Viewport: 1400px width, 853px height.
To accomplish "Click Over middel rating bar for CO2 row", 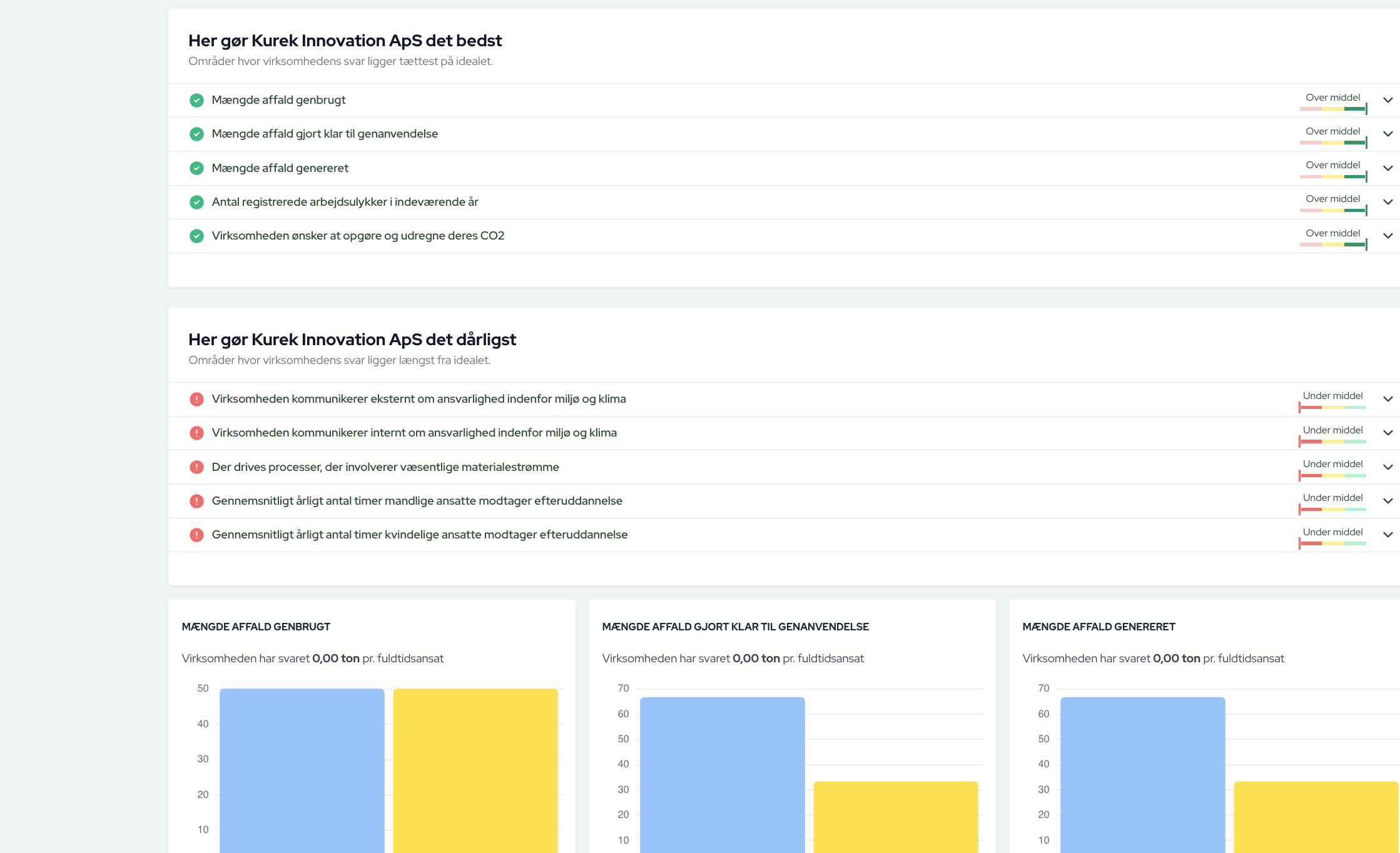I will [1332, 244].
